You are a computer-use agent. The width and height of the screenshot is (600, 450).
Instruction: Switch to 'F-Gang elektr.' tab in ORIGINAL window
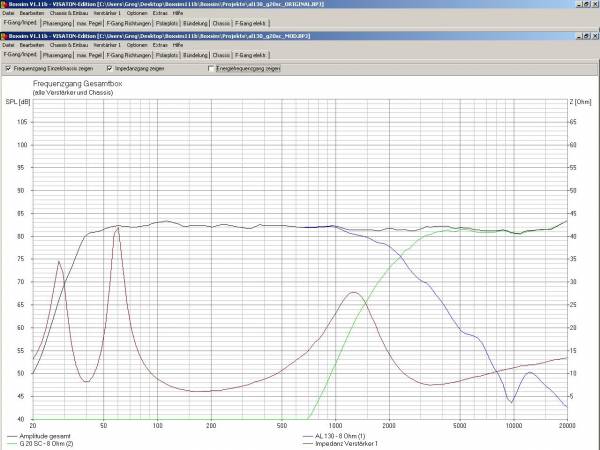pos(251,23)
